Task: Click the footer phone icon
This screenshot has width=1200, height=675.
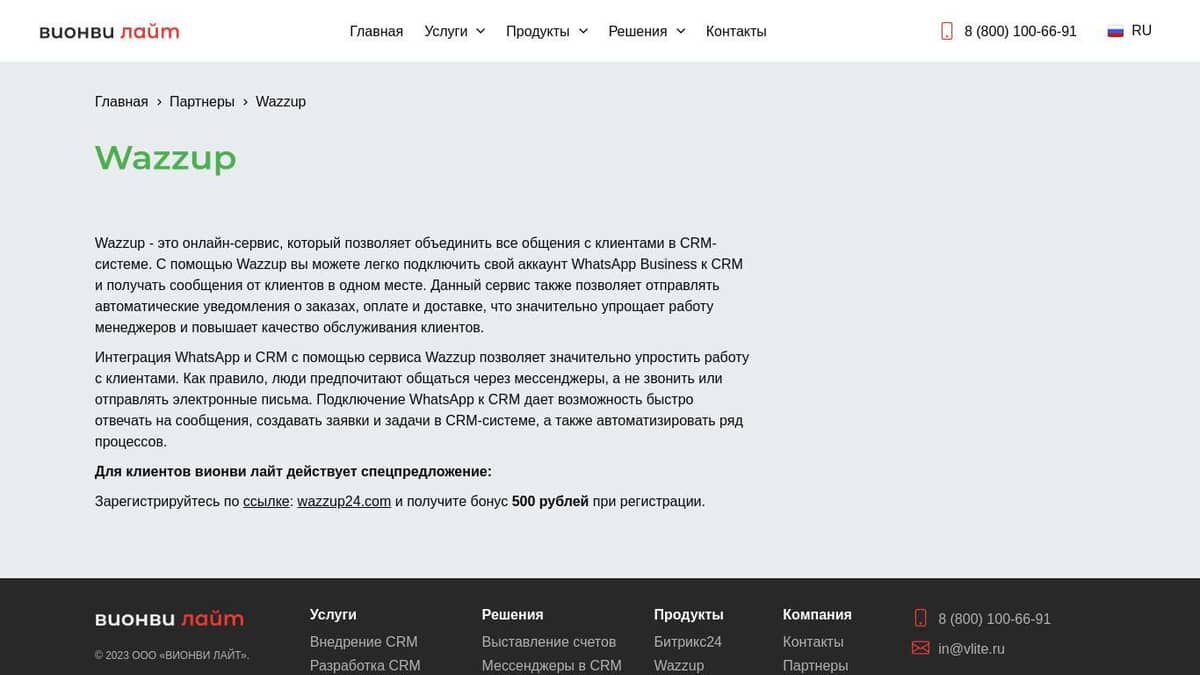Action: (x=920, y=618)
